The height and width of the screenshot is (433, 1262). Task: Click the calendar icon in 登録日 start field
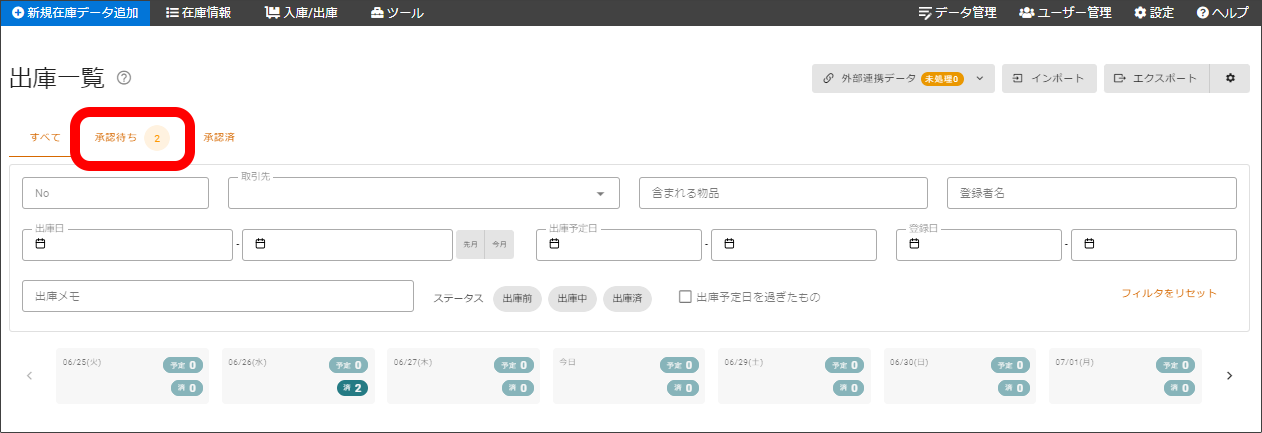(x=915, y=244)
